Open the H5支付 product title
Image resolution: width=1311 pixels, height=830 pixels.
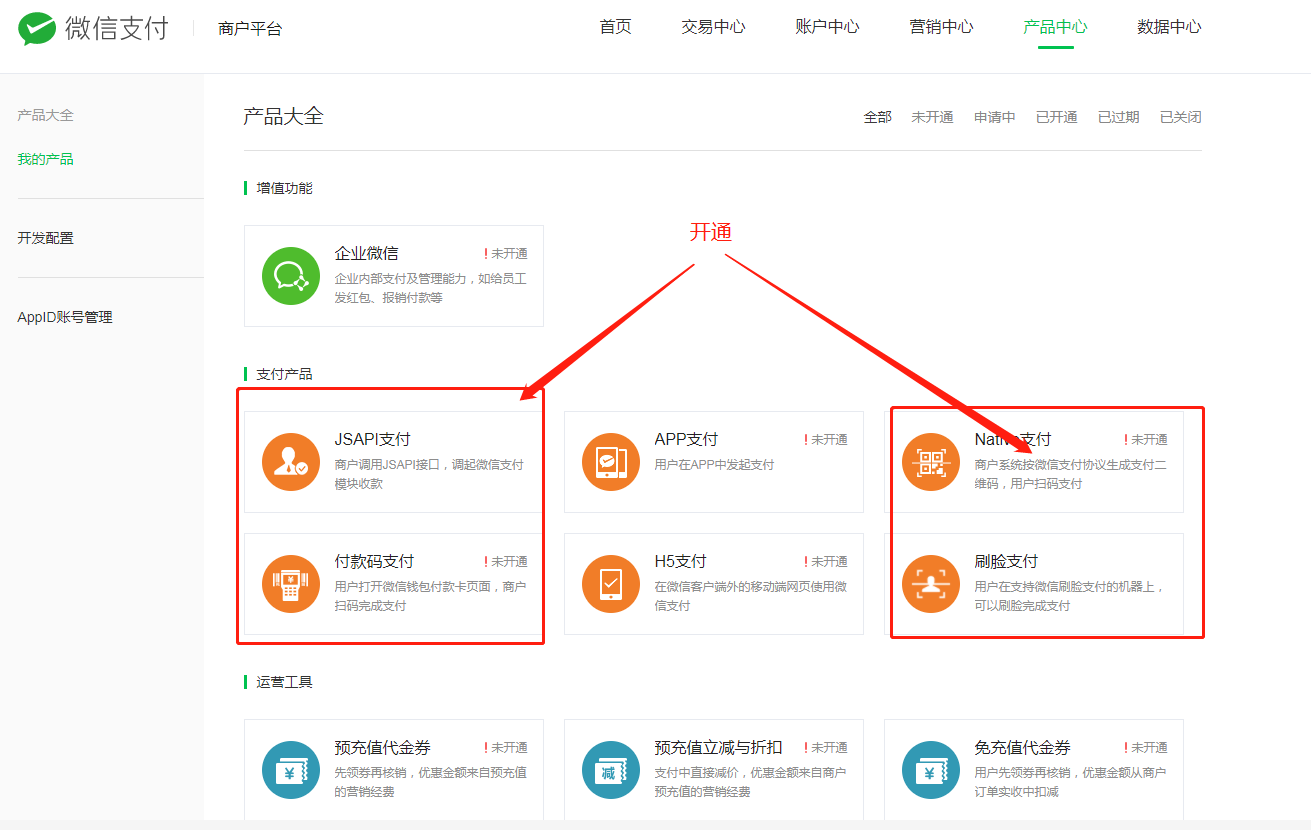pyautogui.click(x=680, y=561)
